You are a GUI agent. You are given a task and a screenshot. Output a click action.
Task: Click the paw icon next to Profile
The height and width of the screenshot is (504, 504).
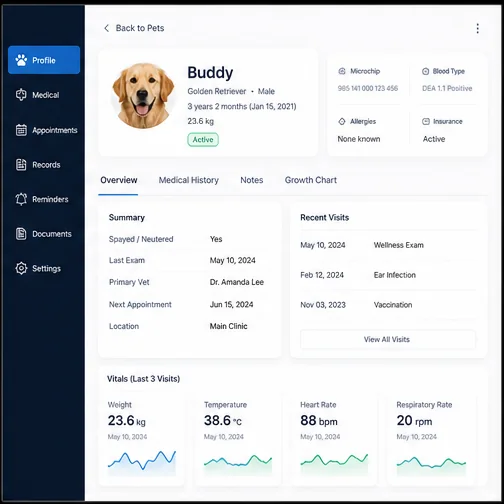pos(21,60)
